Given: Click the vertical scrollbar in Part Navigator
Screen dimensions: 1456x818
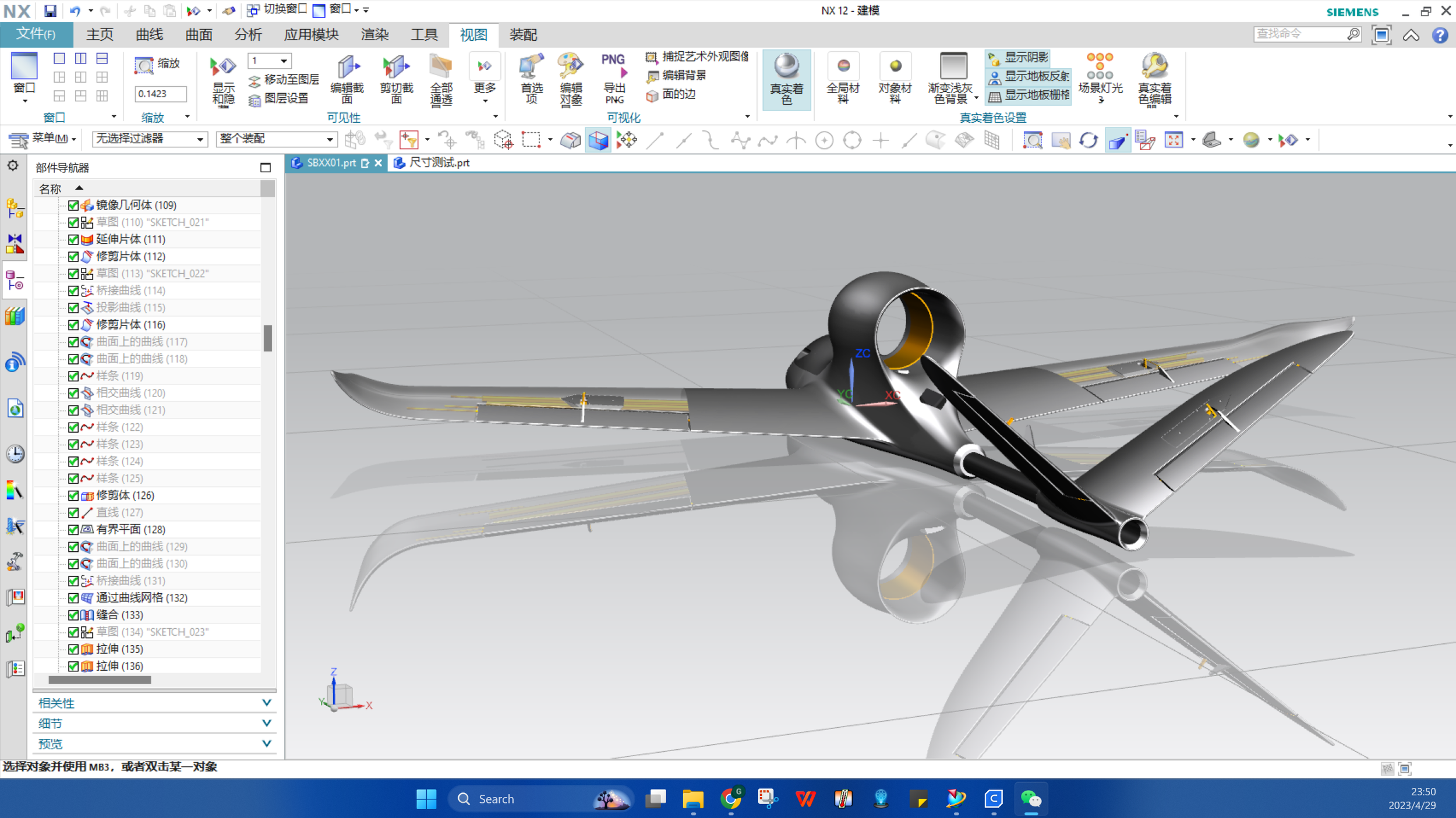Looking at the screenshot, I should (x=268, y=338).
